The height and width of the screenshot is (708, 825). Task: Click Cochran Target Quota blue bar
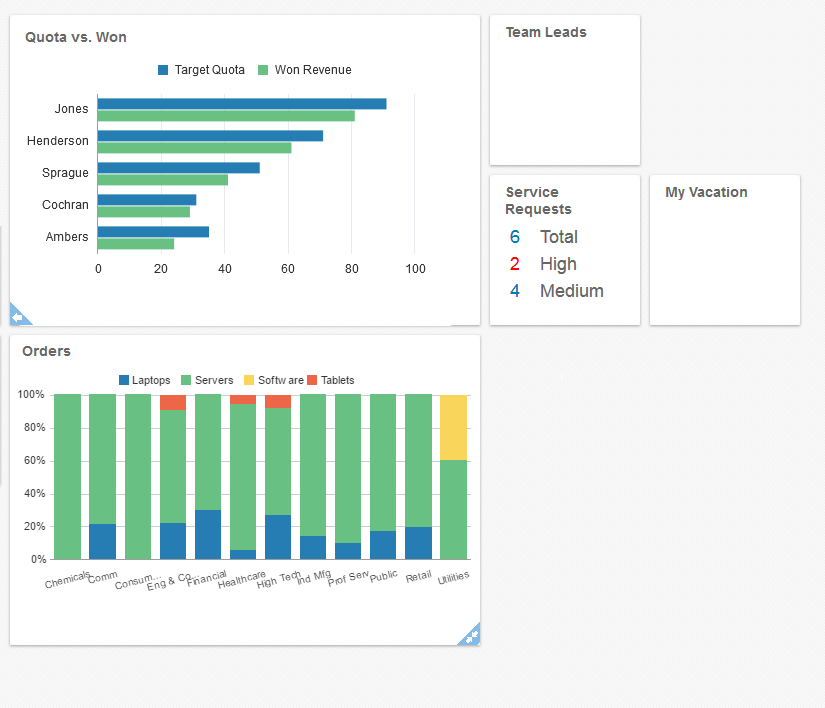click(x=147, y=200)
